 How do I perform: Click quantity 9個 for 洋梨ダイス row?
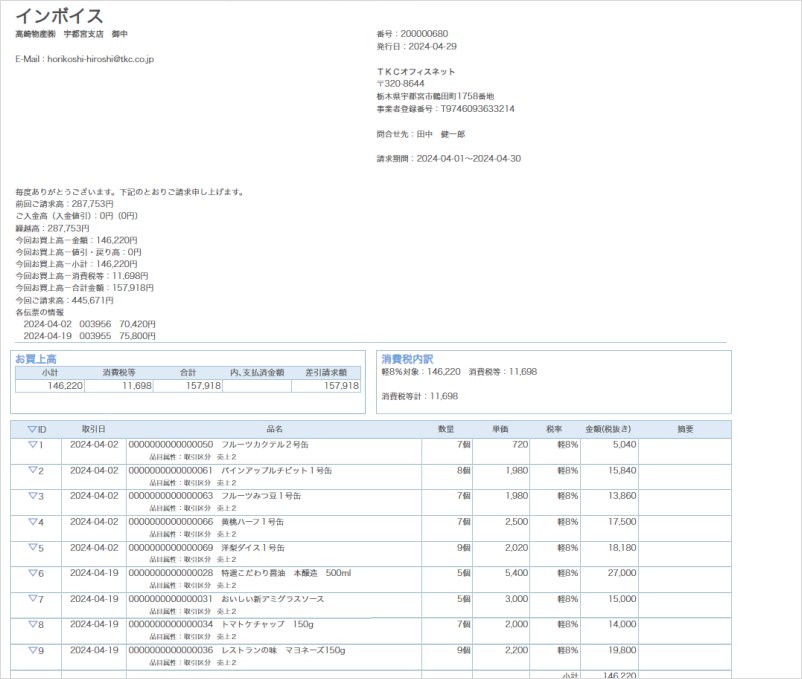coord(464,548)
